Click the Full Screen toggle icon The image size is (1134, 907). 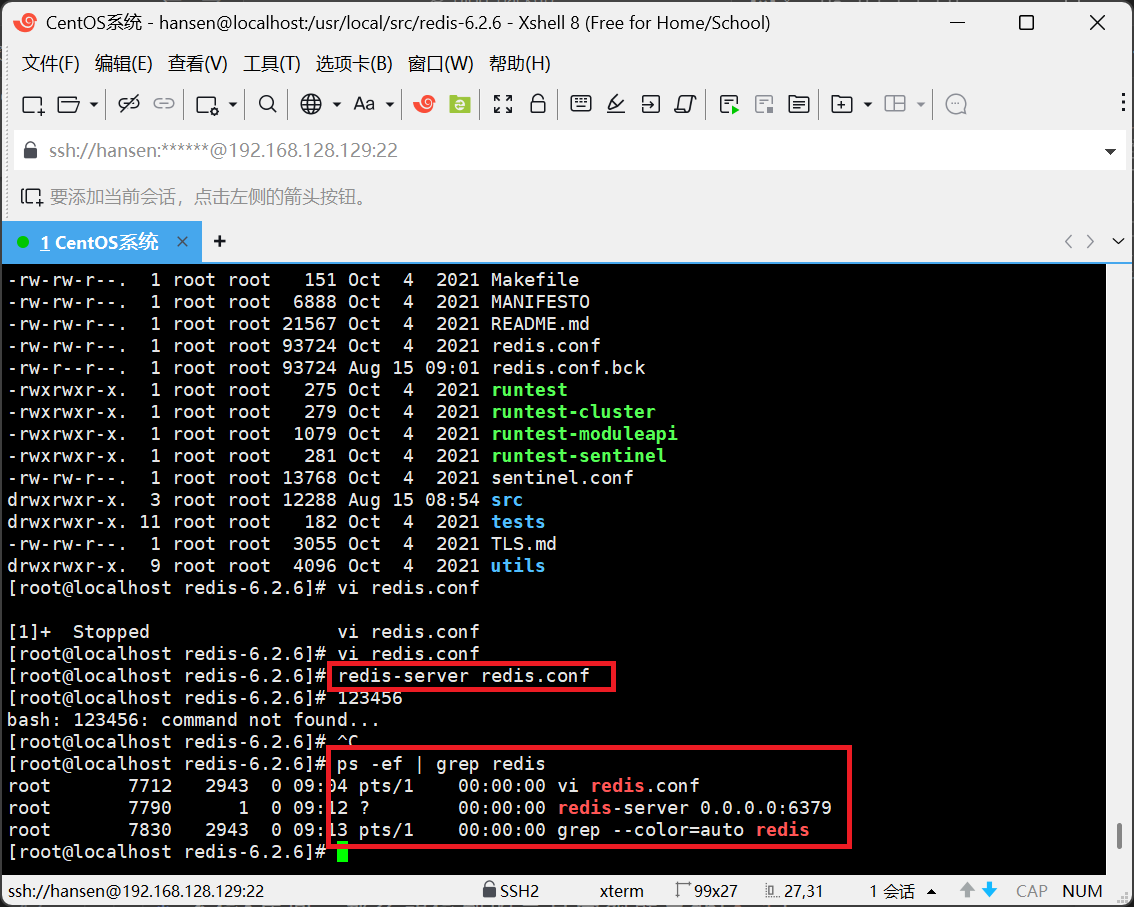[503, 104]
